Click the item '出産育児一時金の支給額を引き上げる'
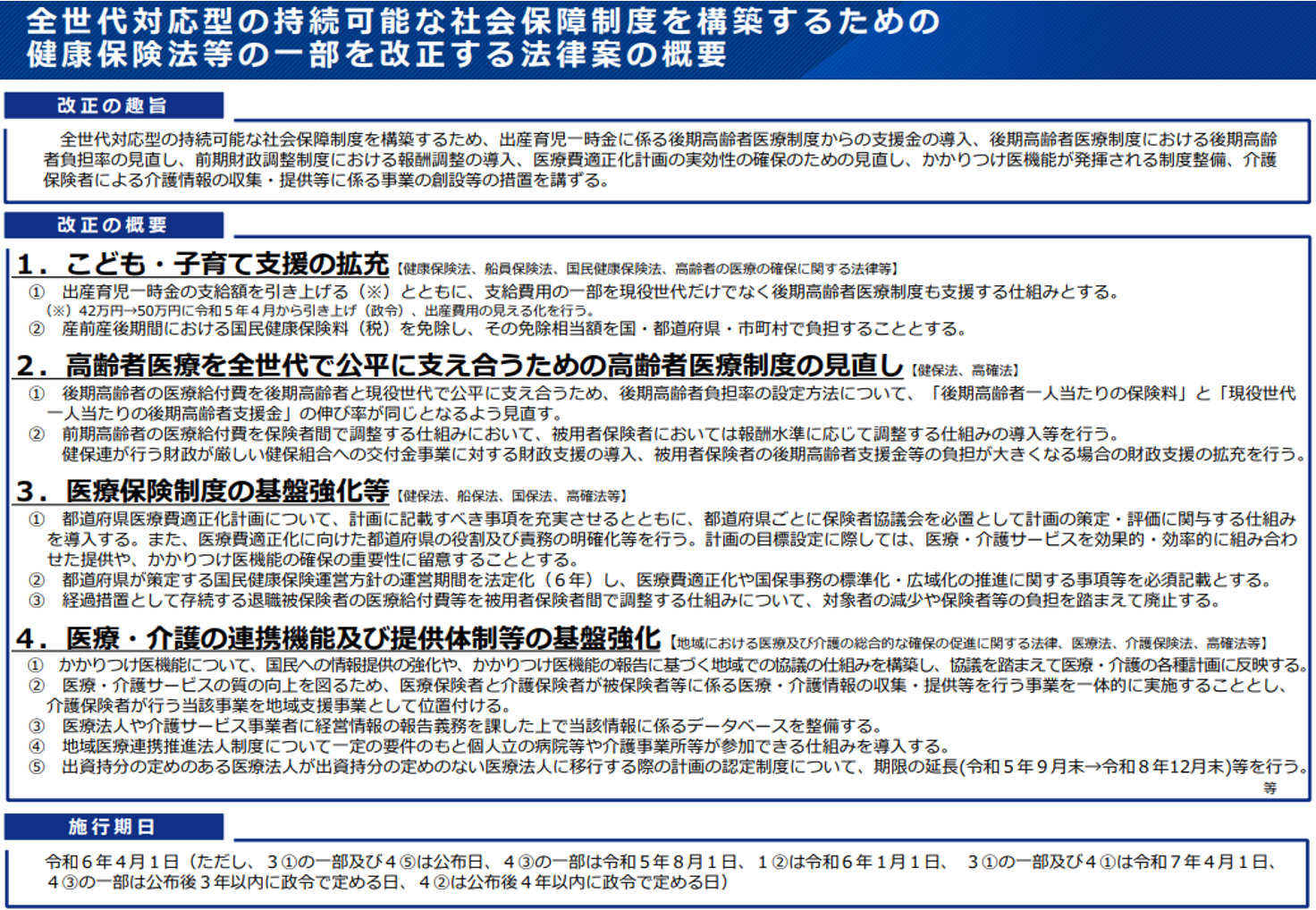The image size is (1316, 910). click(x=574, y=291)
